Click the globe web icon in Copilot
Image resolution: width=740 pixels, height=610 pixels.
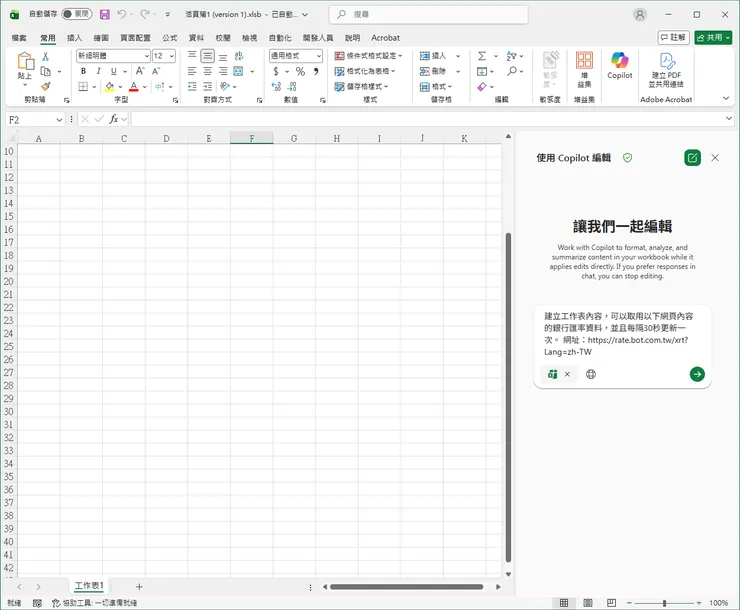591,374
